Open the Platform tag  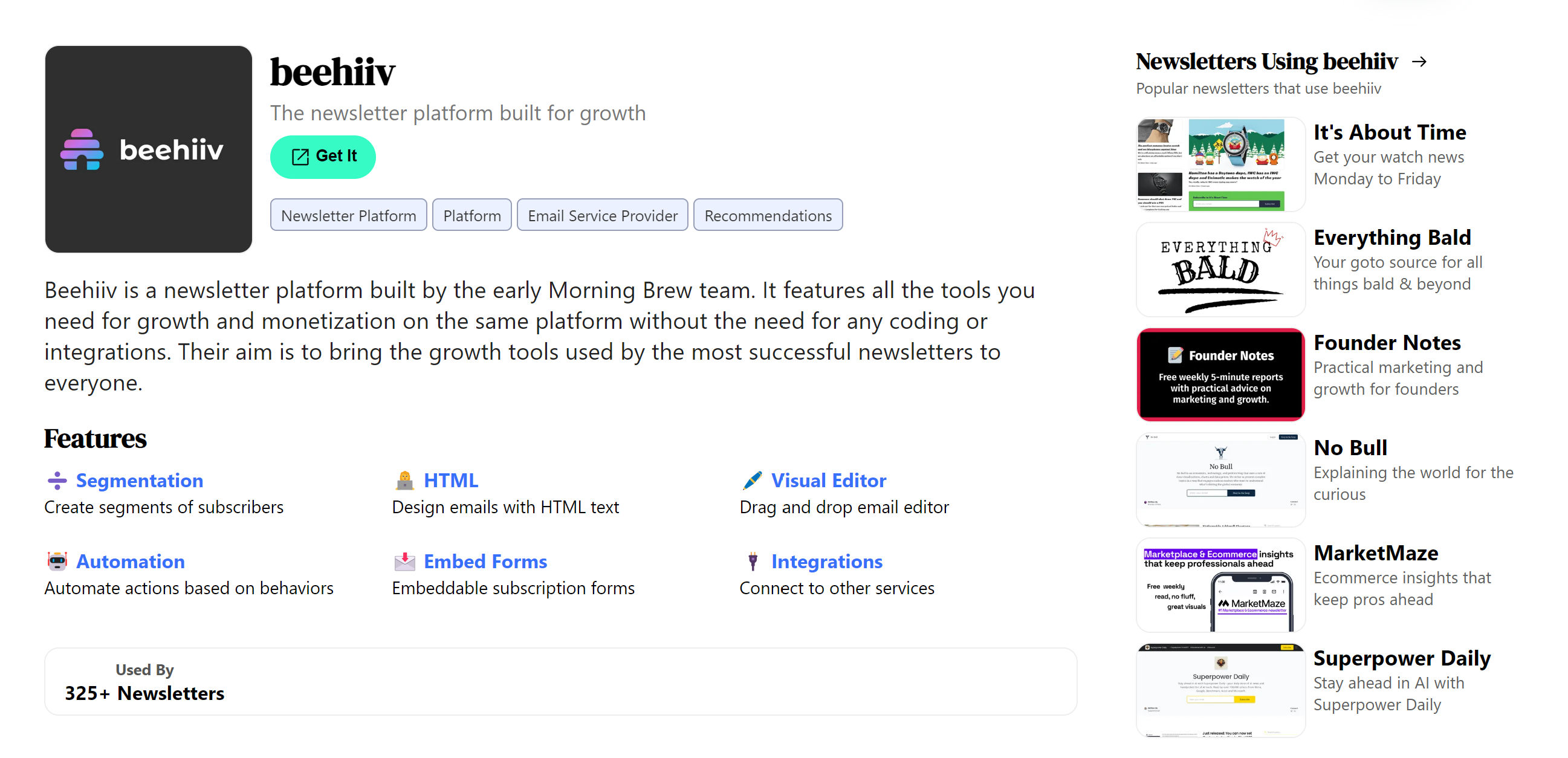[x=471, y=215]
